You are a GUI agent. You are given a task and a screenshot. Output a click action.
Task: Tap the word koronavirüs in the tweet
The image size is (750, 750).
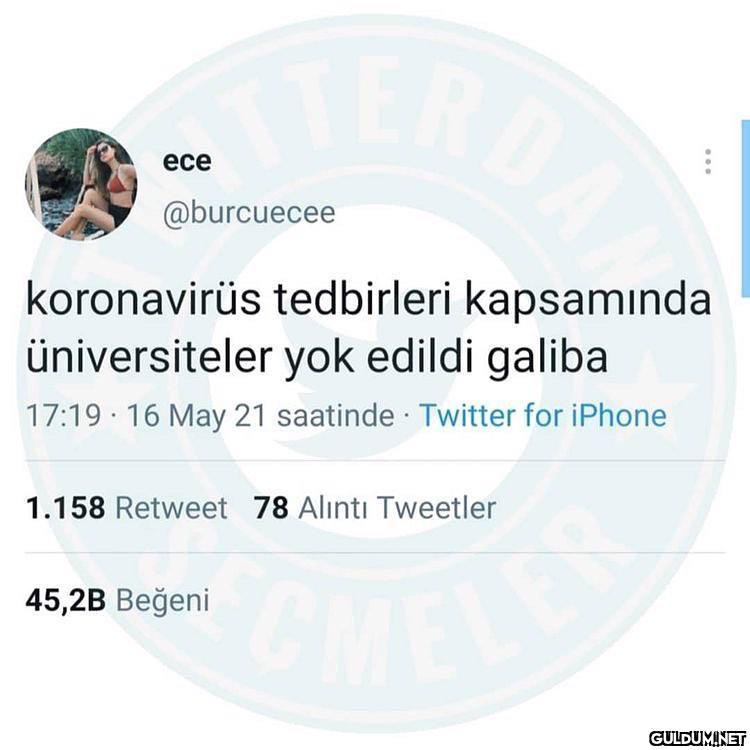(x=143, y=301)
